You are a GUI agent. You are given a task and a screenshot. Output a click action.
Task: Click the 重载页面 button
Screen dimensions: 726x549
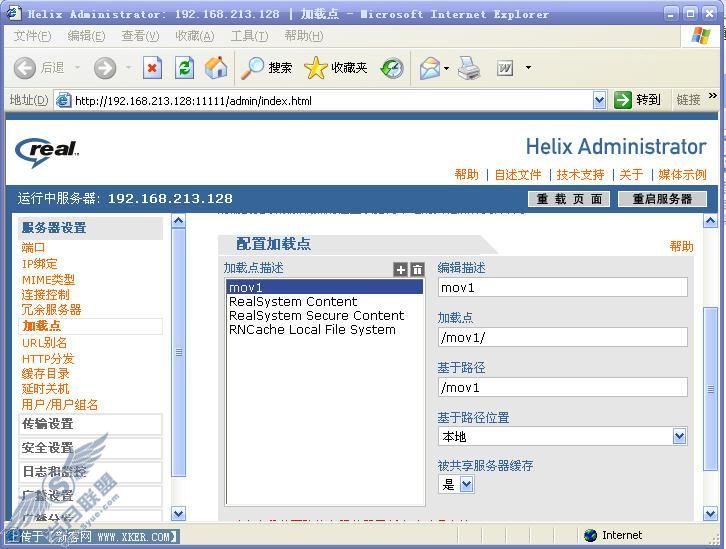tap(569, 199)
